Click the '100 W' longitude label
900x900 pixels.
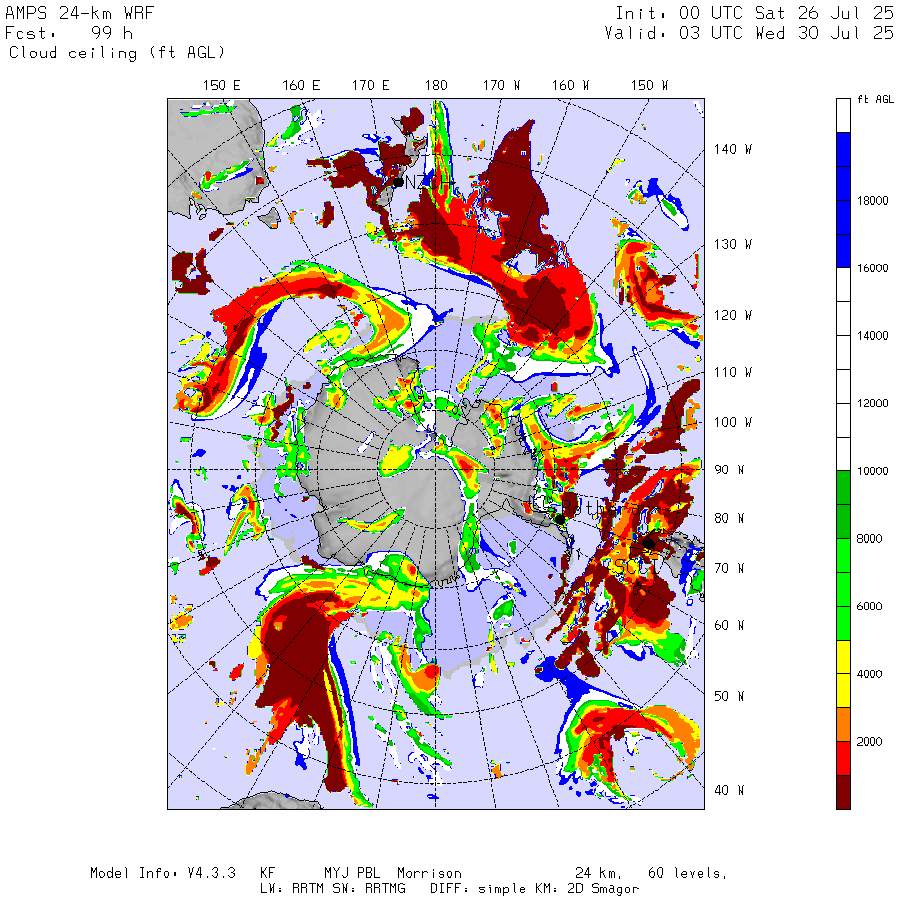pyautogui.click(x=732, y=422)
